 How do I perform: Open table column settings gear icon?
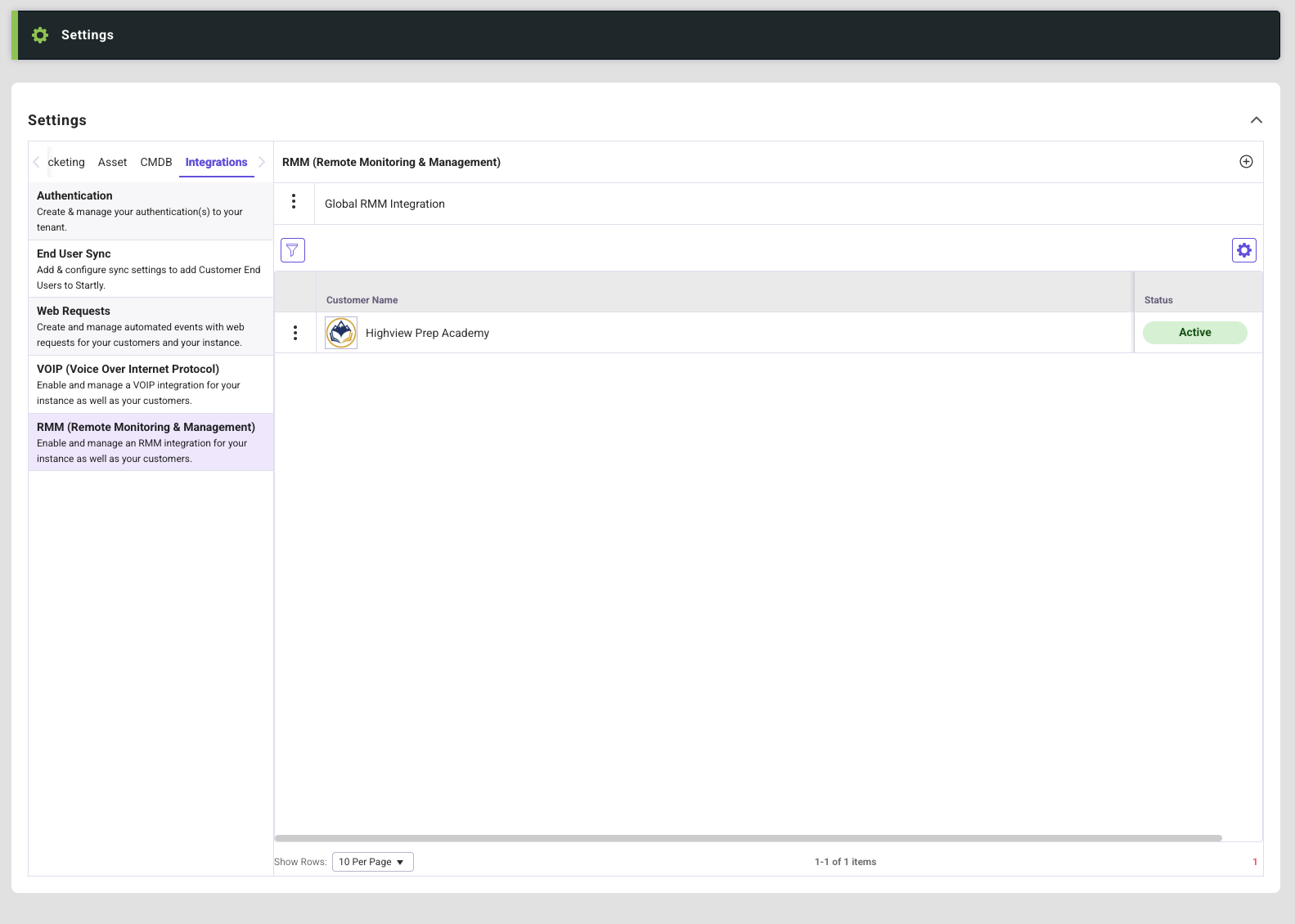(1243, 250)
